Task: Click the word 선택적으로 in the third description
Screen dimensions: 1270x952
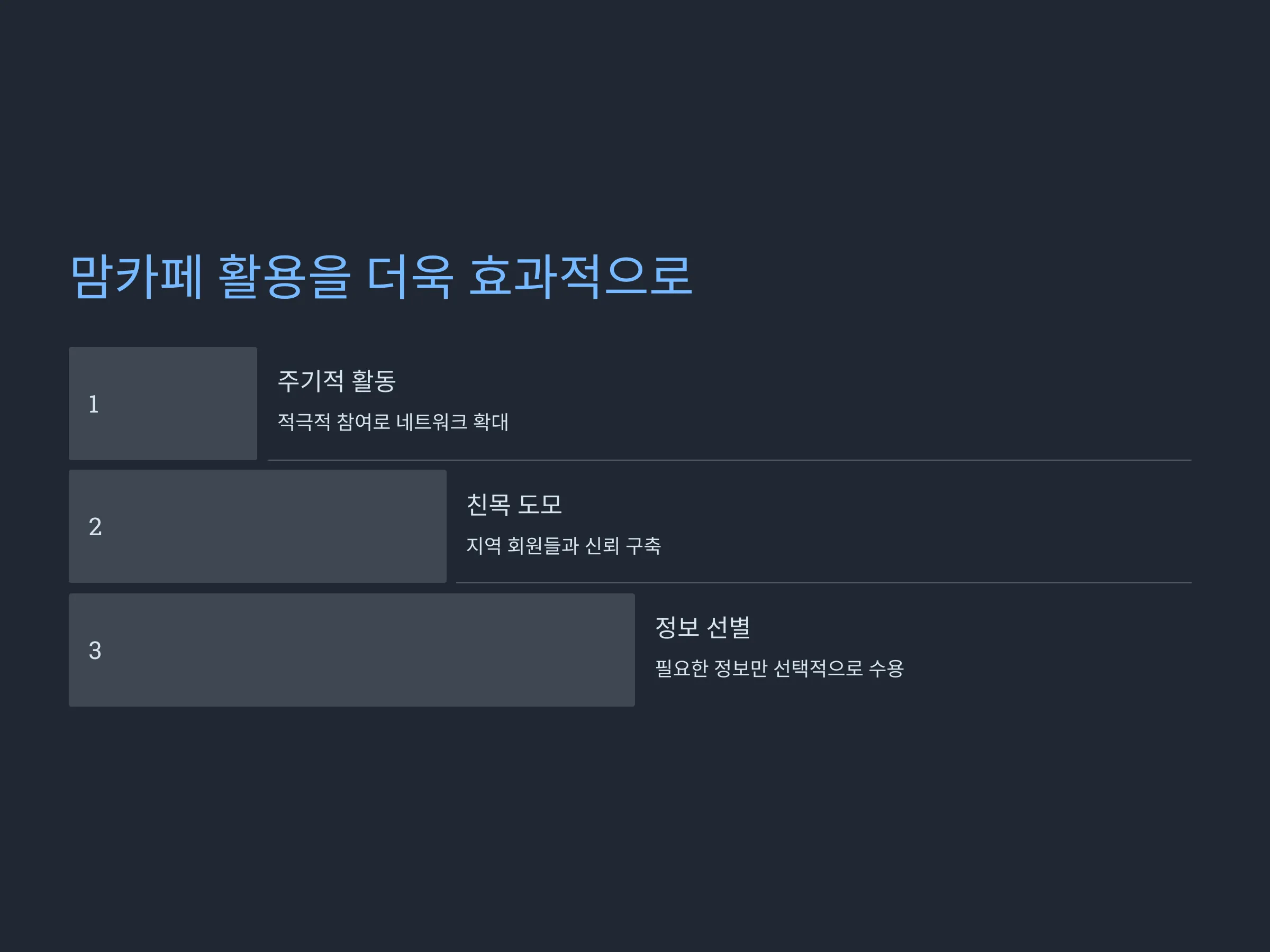Action: (818, 668)
